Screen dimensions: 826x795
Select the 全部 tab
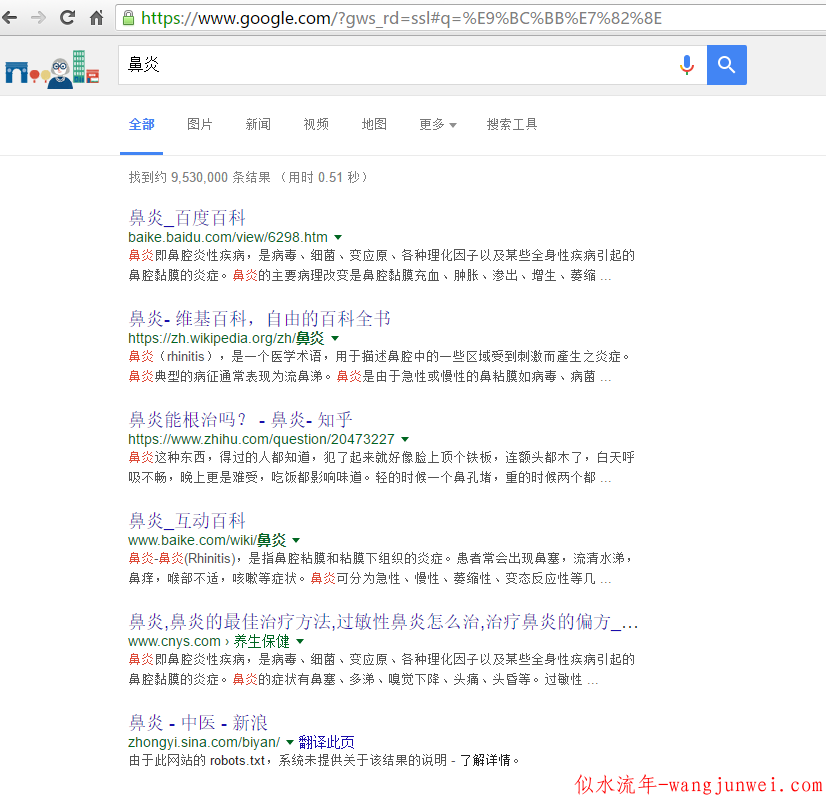click(141, 124)
